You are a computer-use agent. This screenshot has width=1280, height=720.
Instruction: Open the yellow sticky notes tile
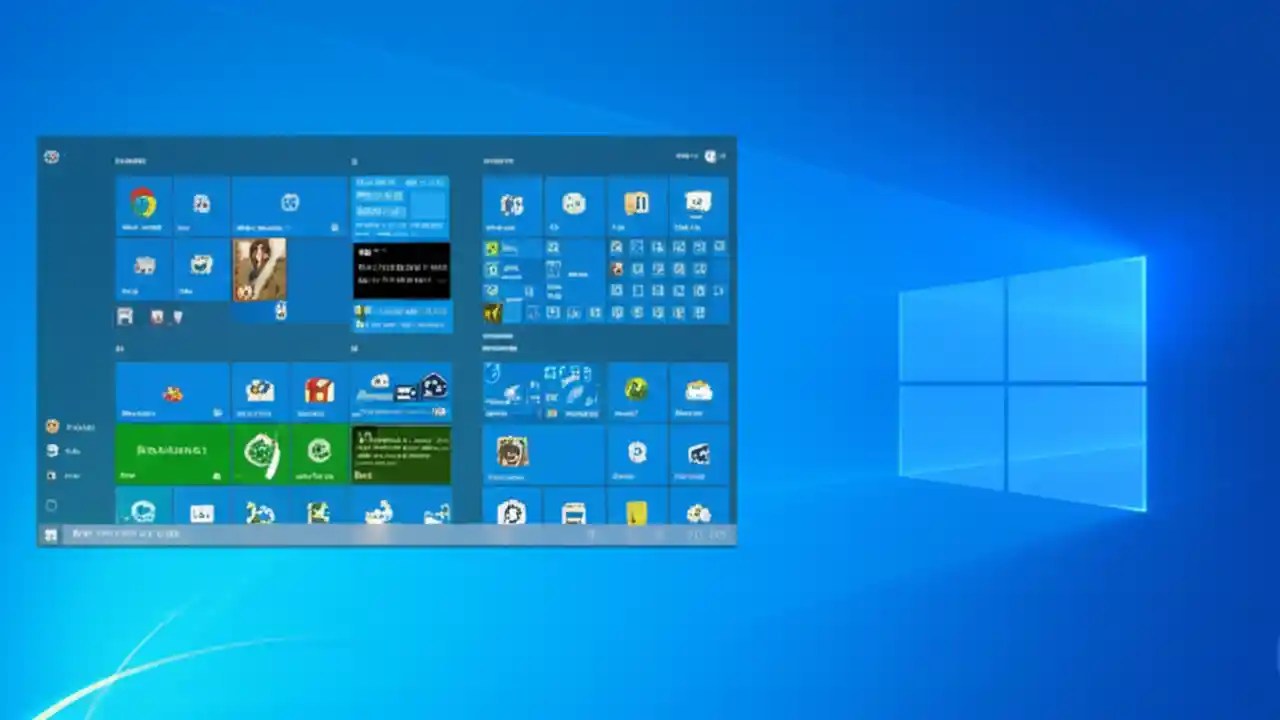(x=637, y=513)
